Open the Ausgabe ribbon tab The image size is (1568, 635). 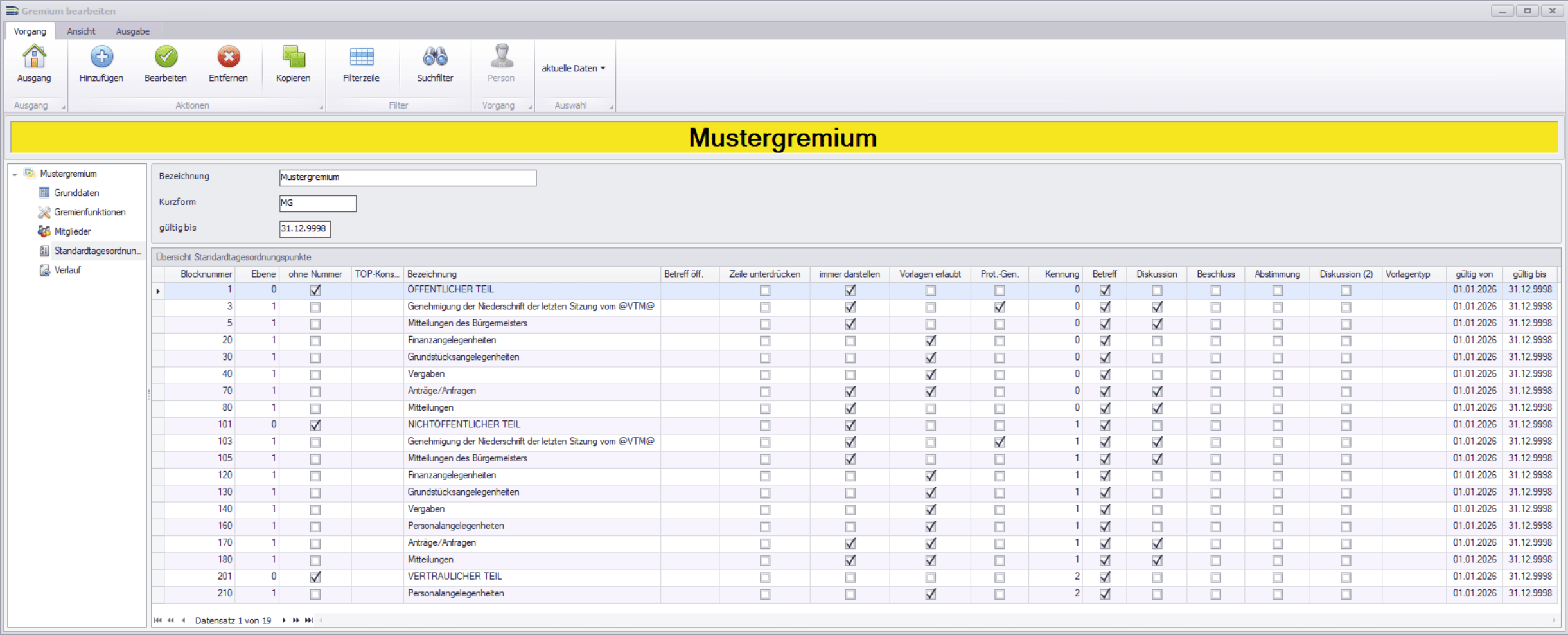[132, 31]
